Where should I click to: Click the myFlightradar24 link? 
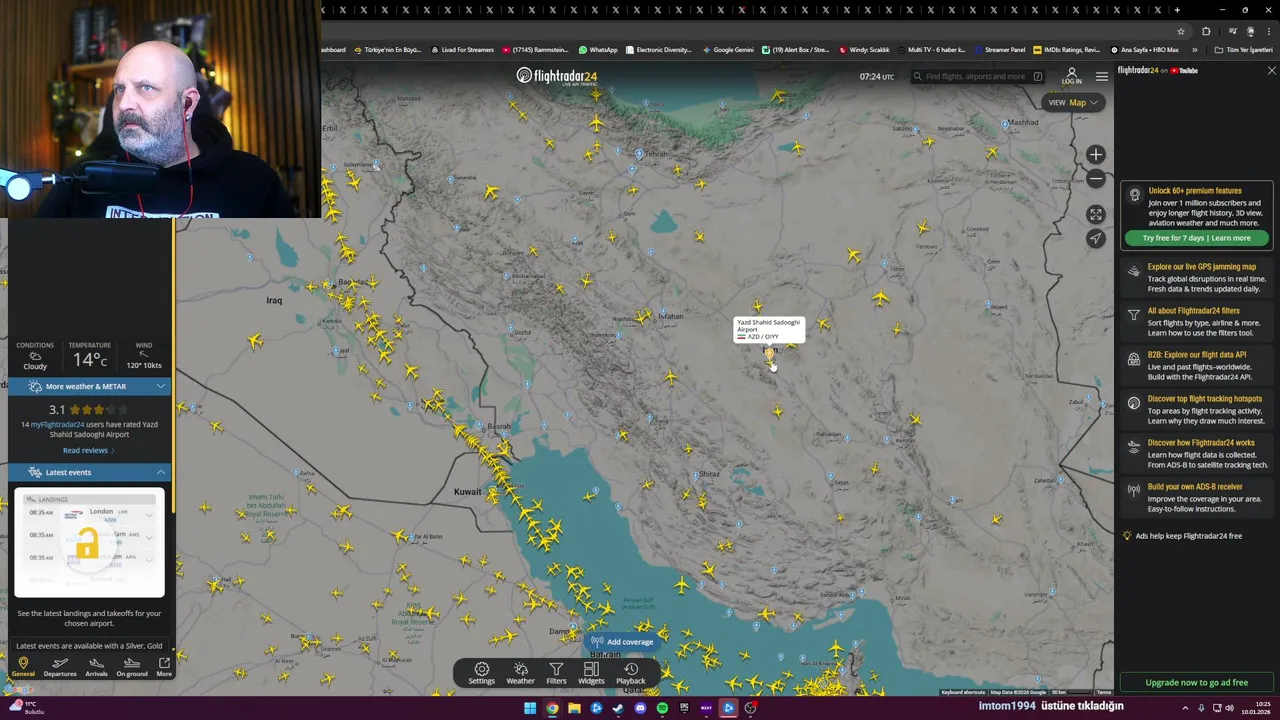coord(56,424)
